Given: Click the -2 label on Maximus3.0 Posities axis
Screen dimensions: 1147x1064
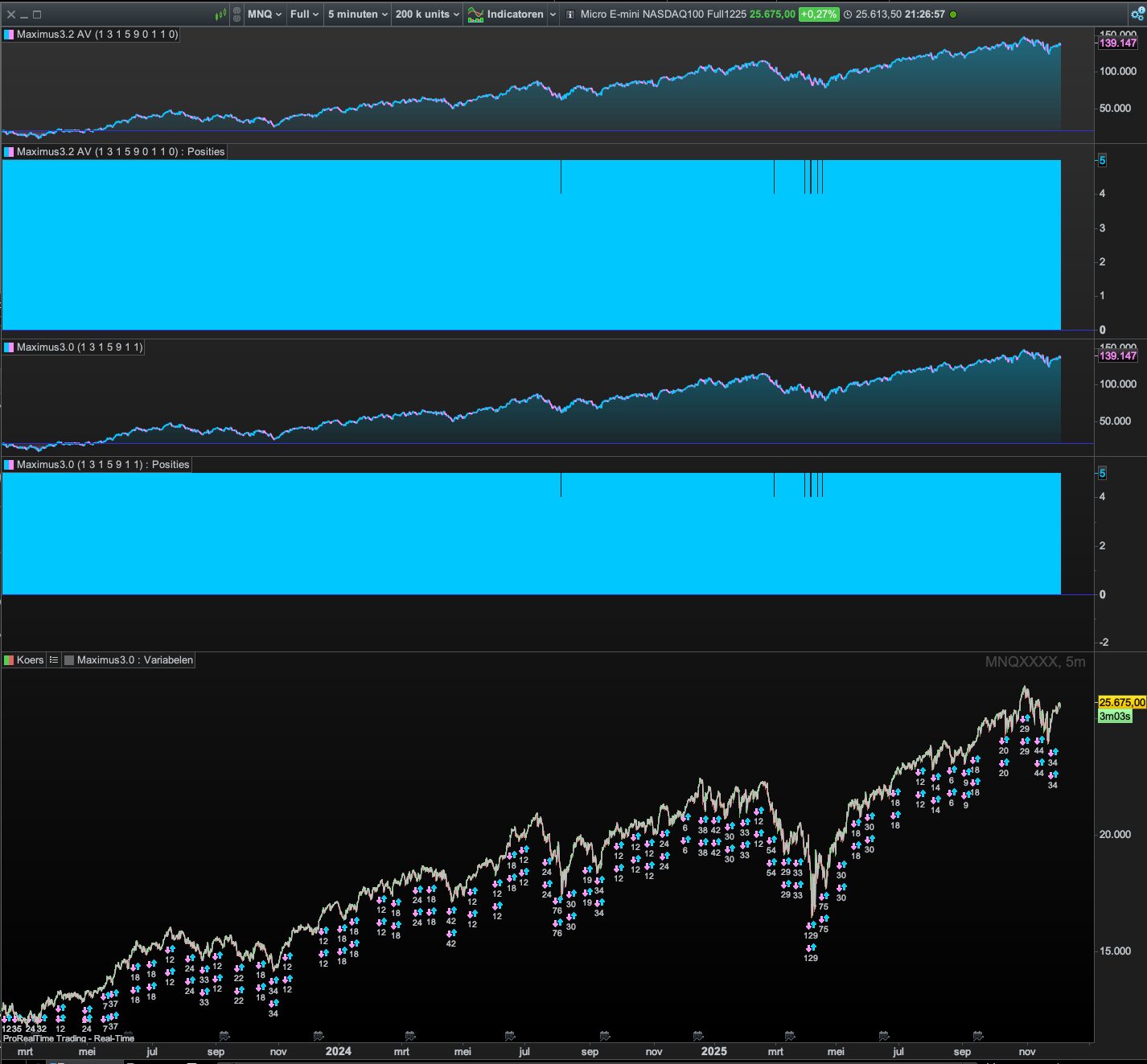Looking at the screenshot, I should tap(1104, 642).
